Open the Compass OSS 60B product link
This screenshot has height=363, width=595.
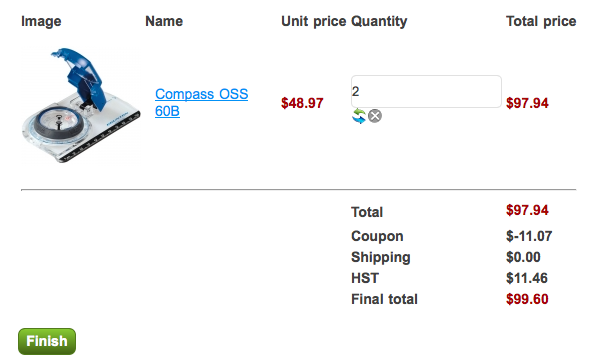click(x=201, y=102)
